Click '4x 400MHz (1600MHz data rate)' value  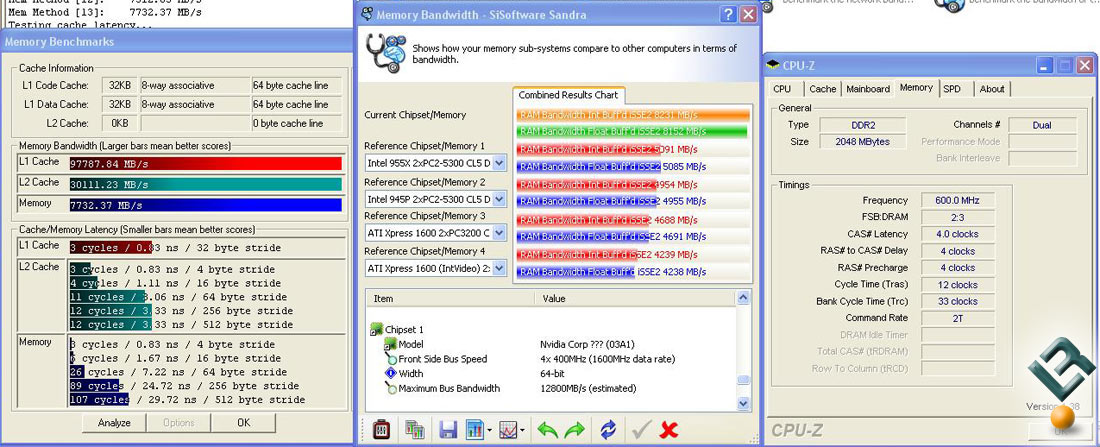click(608, 359)
